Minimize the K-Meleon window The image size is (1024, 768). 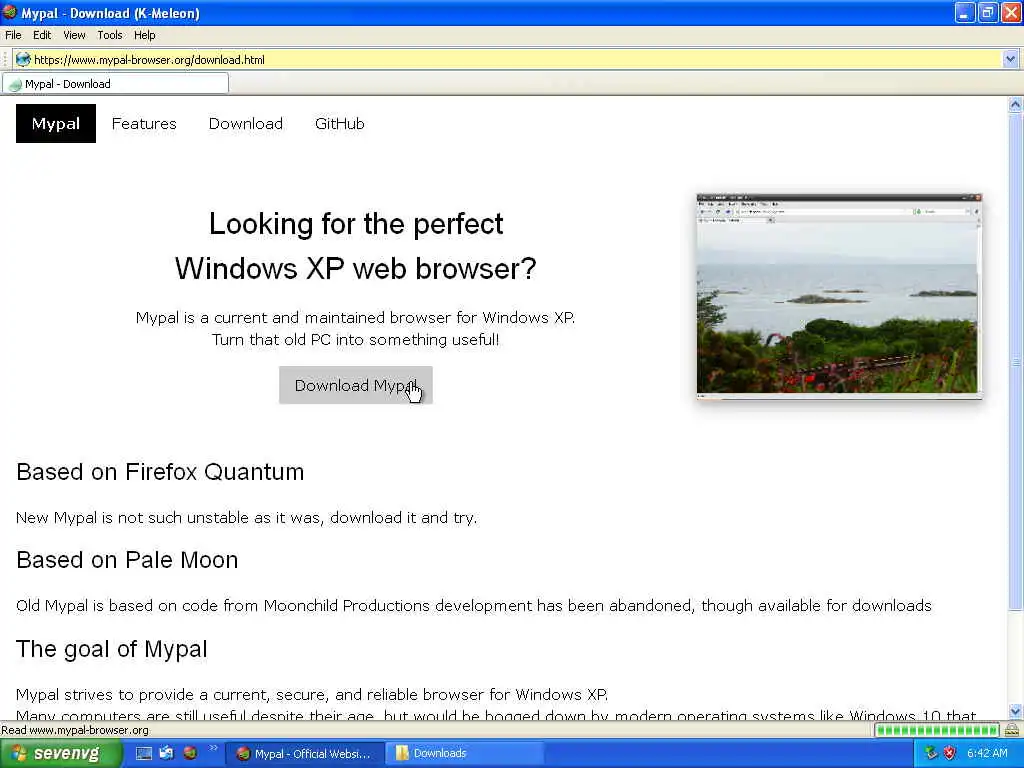click(965, 12)
